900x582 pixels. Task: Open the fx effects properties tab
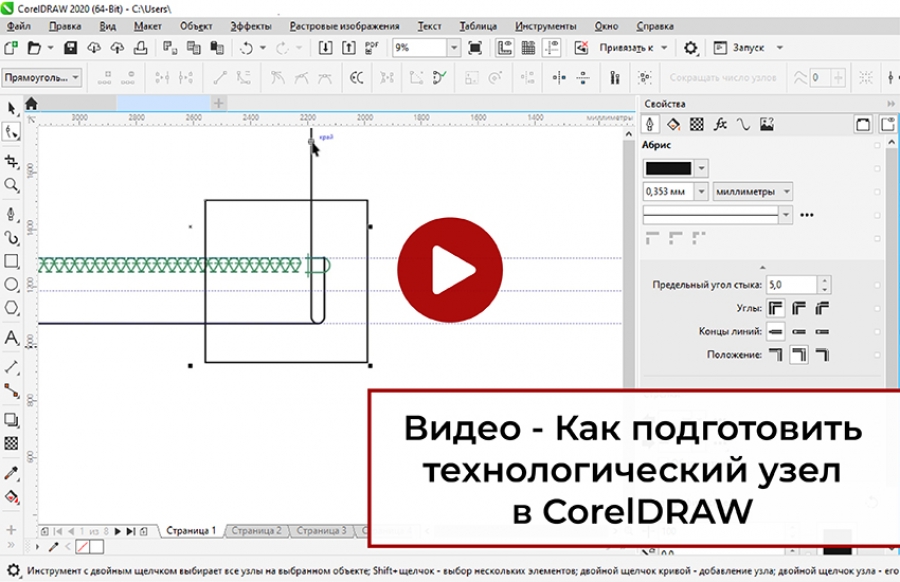click(x=720, y=124)
